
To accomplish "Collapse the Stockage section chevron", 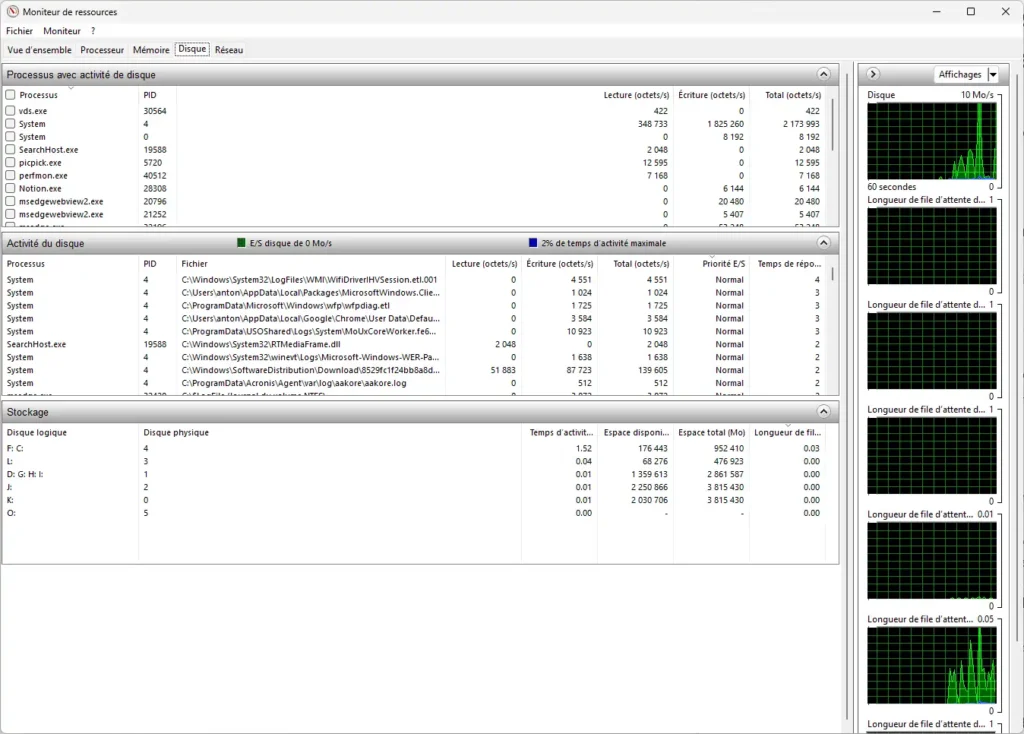I will point(823,411).
